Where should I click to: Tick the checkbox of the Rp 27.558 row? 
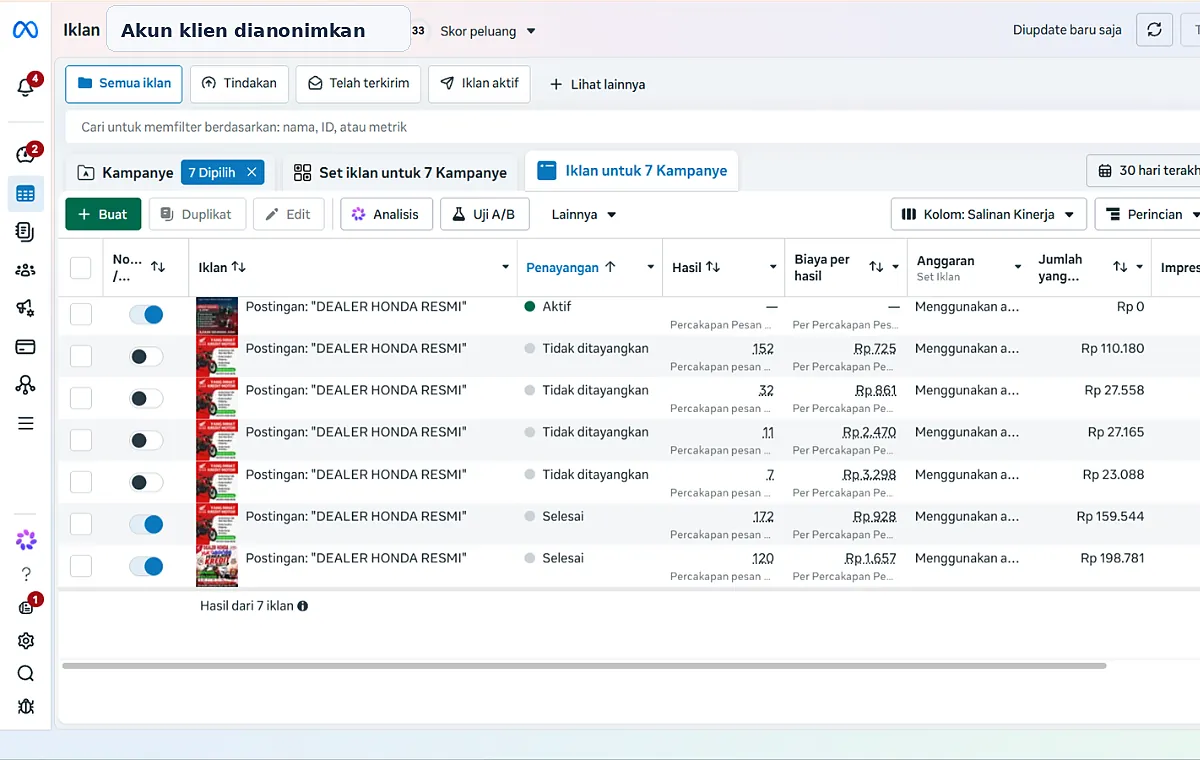(x=81, y=398)
